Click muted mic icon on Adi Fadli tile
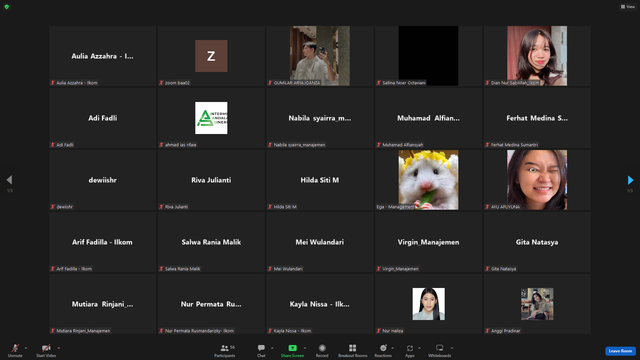The width and height of the screenshot is (640, 360). pos(53,144)
